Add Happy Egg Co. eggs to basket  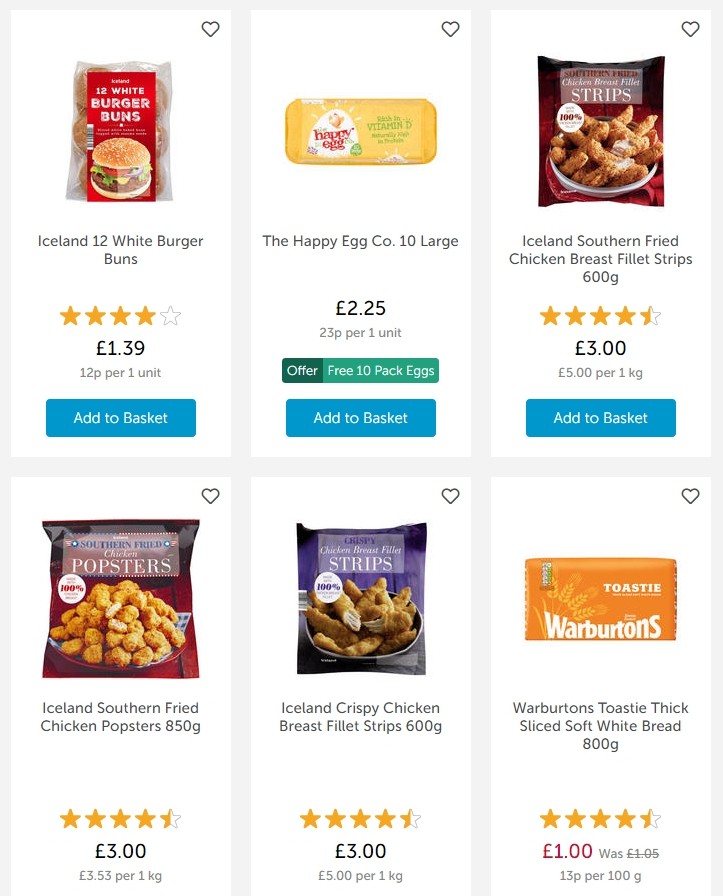[x=361, y=418]
